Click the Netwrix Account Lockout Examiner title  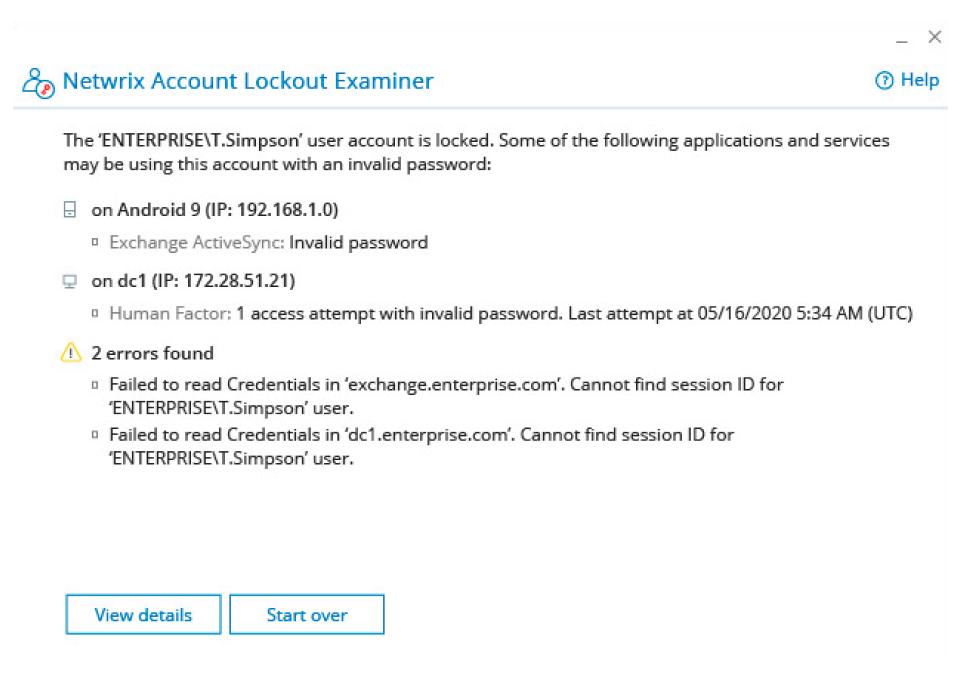248,81
